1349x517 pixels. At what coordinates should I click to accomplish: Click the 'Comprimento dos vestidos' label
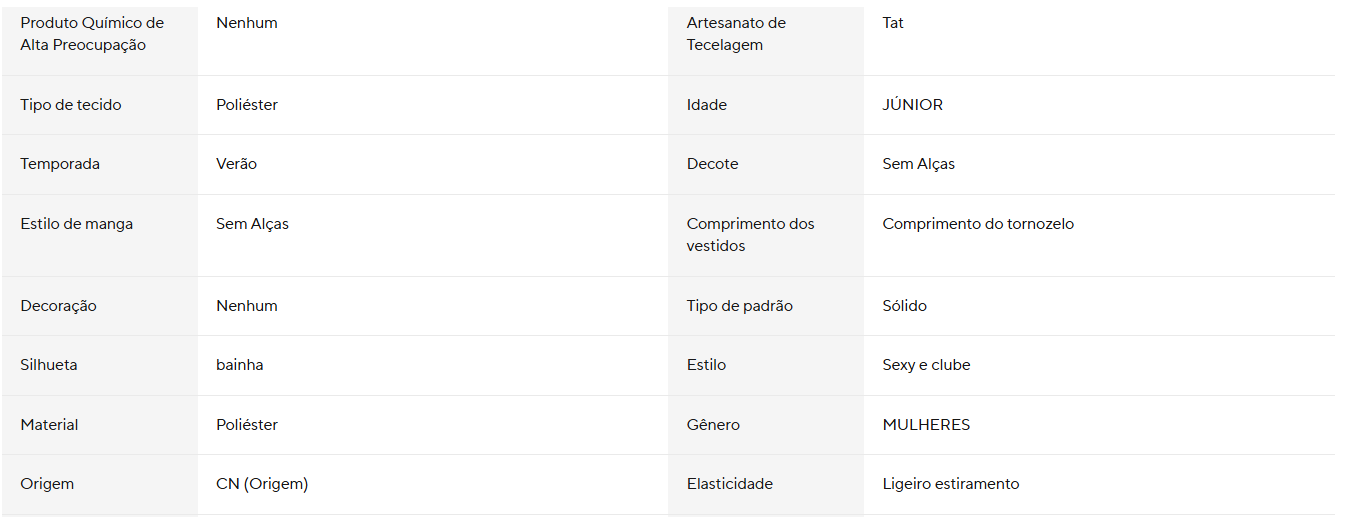[x=750, y=235]
